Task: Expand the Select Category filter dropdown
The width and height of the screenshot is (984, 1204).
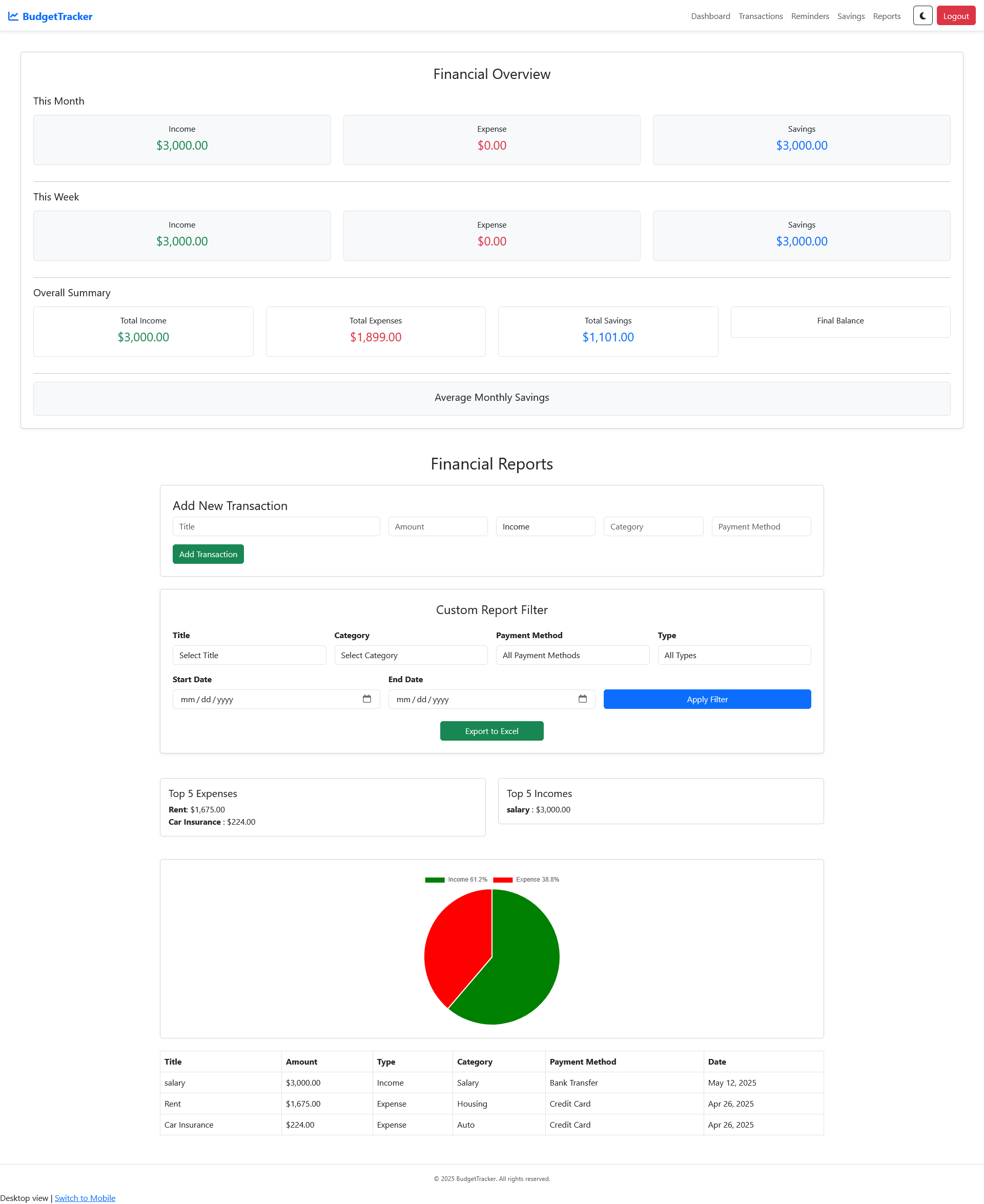Action: point(411,655)
